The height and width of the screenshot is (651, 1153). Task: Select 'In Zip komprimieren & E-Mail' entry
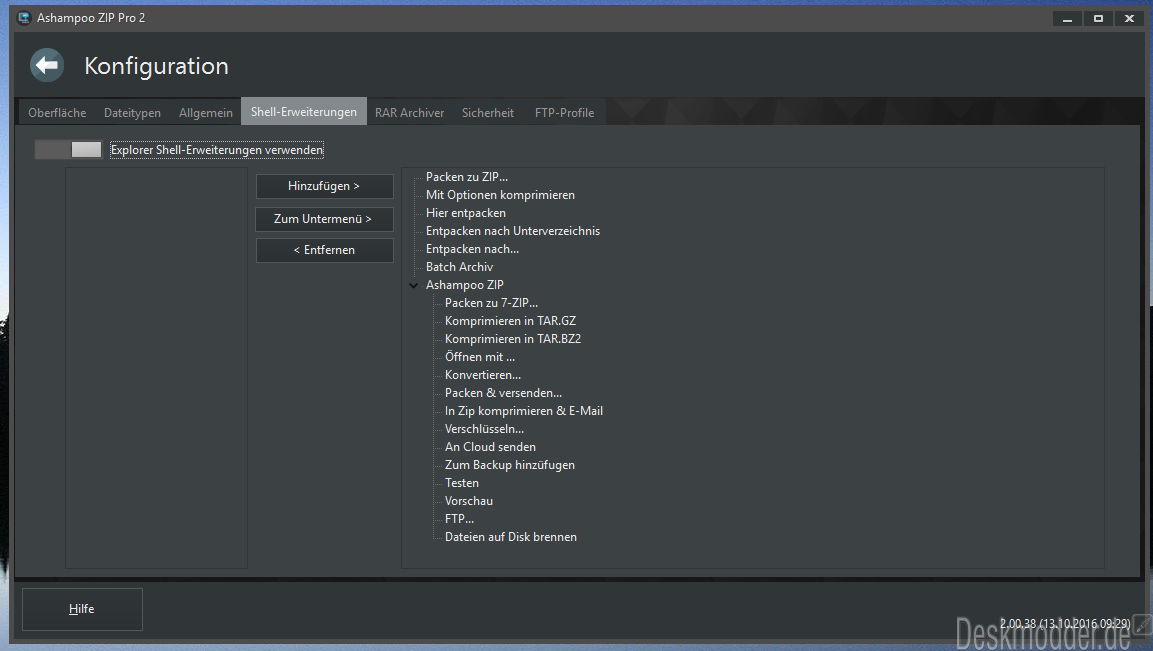point(524,411)
